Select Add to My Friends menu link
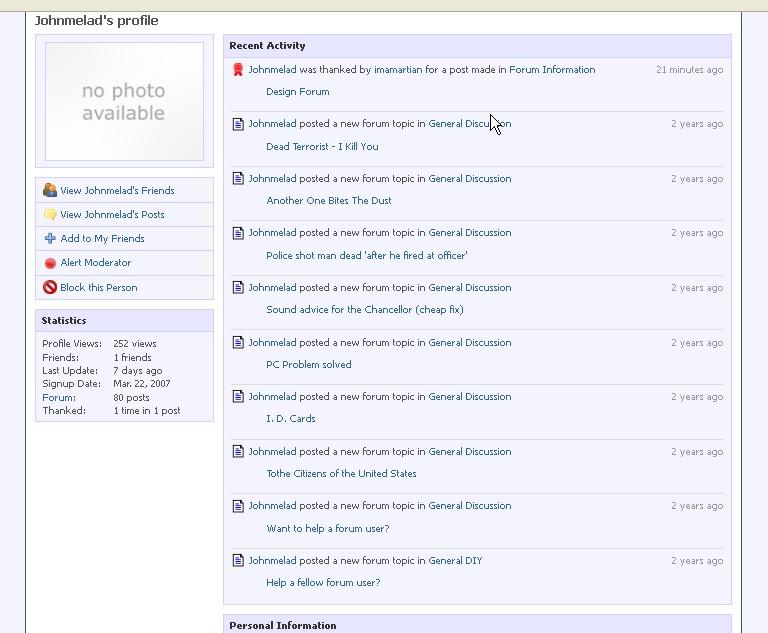The height and width of the screenshot is (633, 768). (102, 238)
